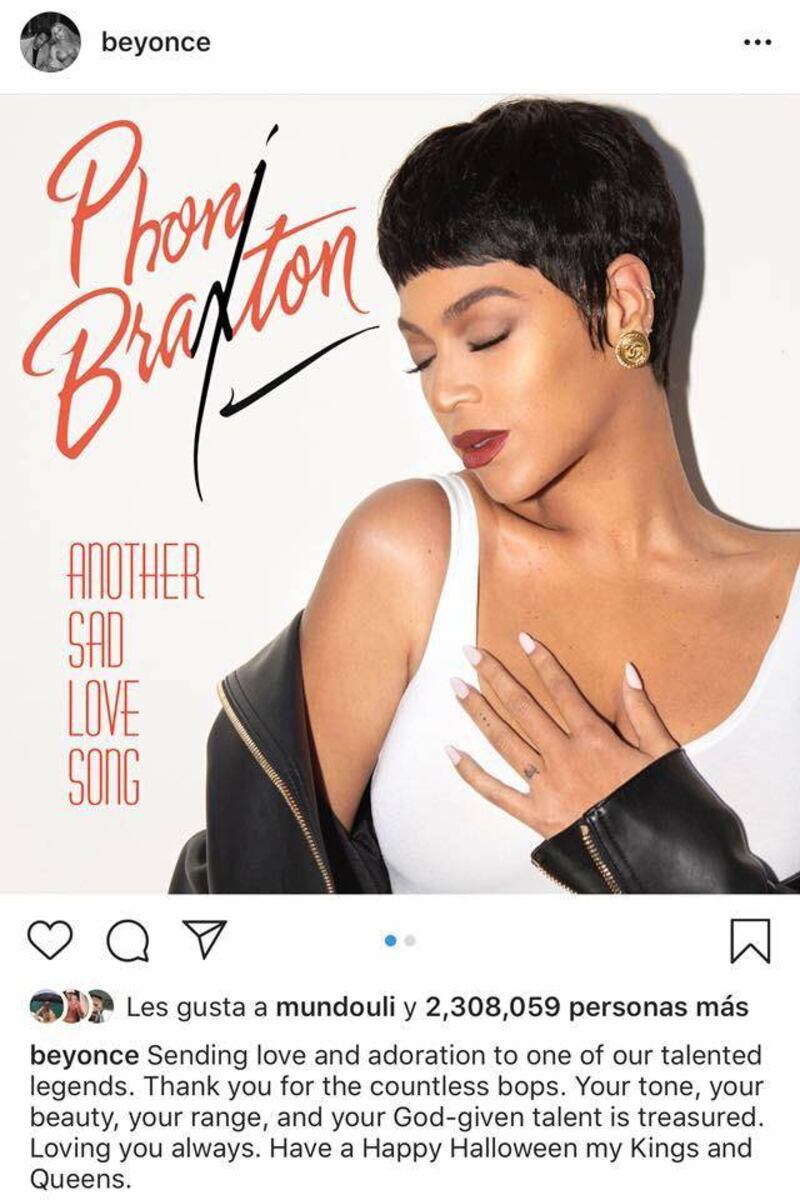
Task: View the 2,308,059 personas más likes list
Action: coord(587,1007)
